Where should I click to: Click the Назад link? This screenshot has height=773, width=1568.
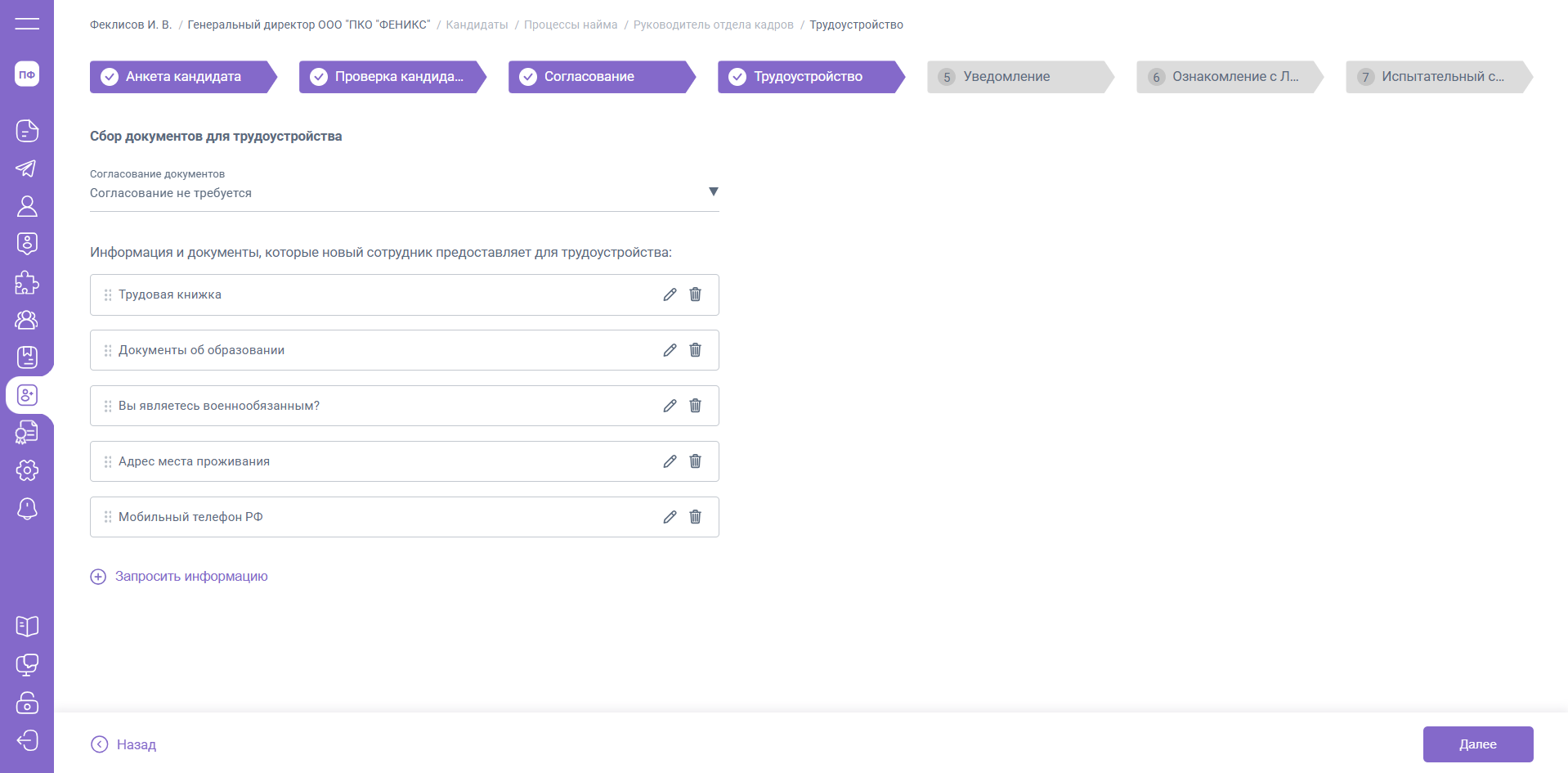pos(124,744)
